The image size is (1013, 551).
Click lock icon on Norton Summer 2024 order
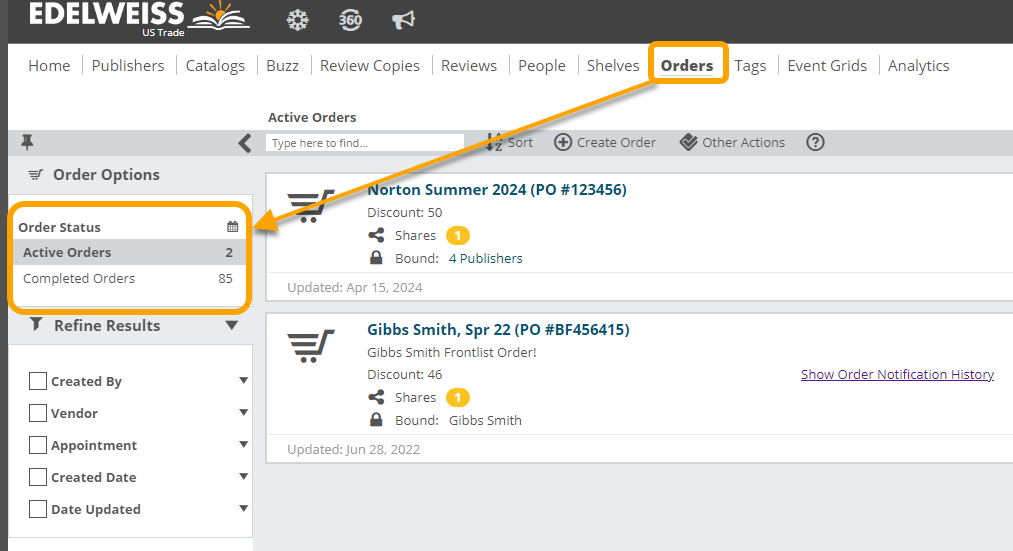coord(376,258)
